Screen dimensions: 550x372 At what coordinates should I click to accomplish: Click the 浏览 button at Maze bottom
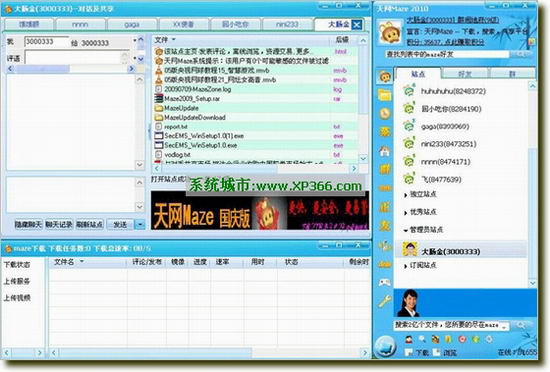(445, 352)
